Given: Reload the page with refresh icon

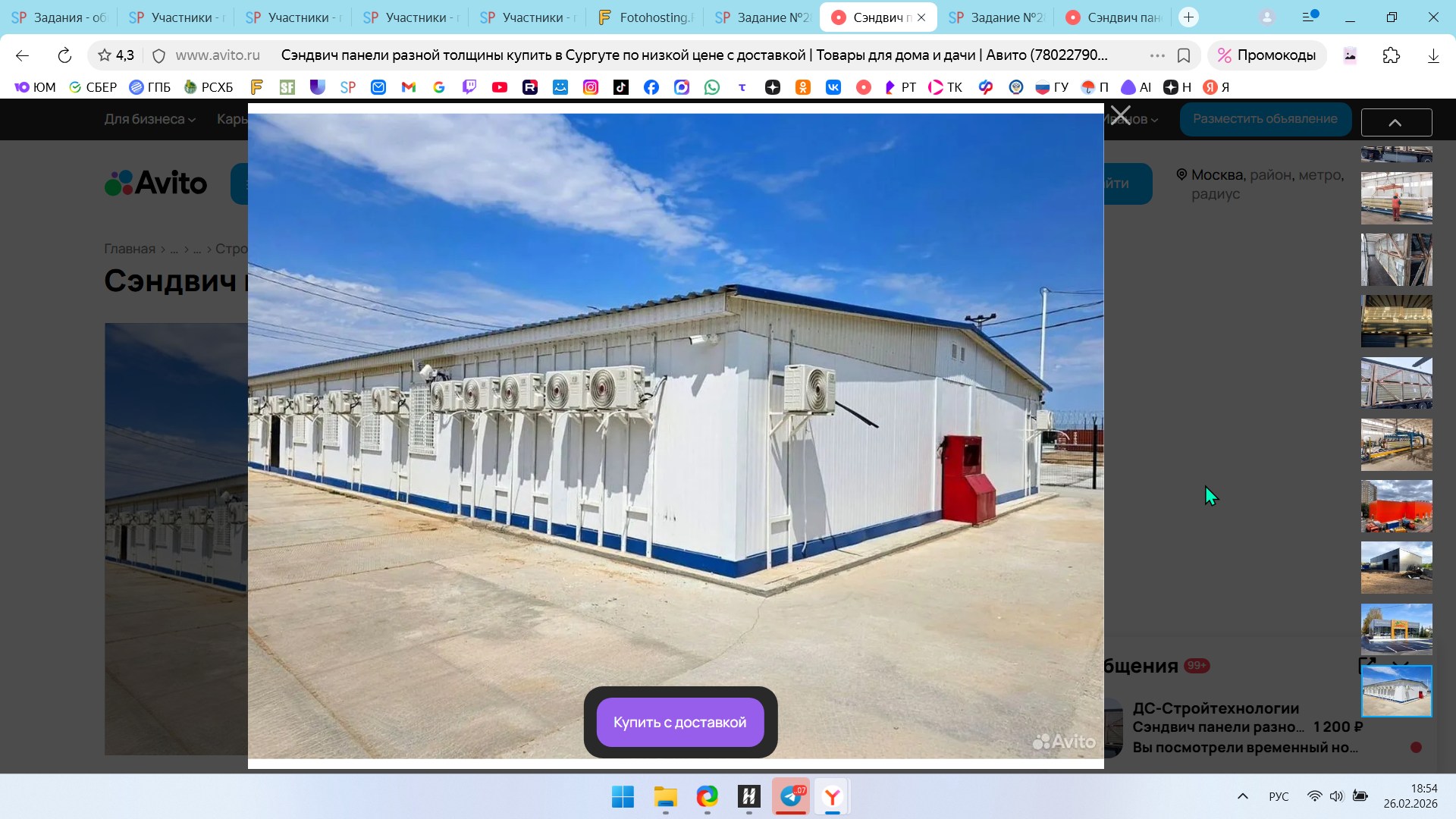Looking at the screenshot, I should tap(64, 55).
